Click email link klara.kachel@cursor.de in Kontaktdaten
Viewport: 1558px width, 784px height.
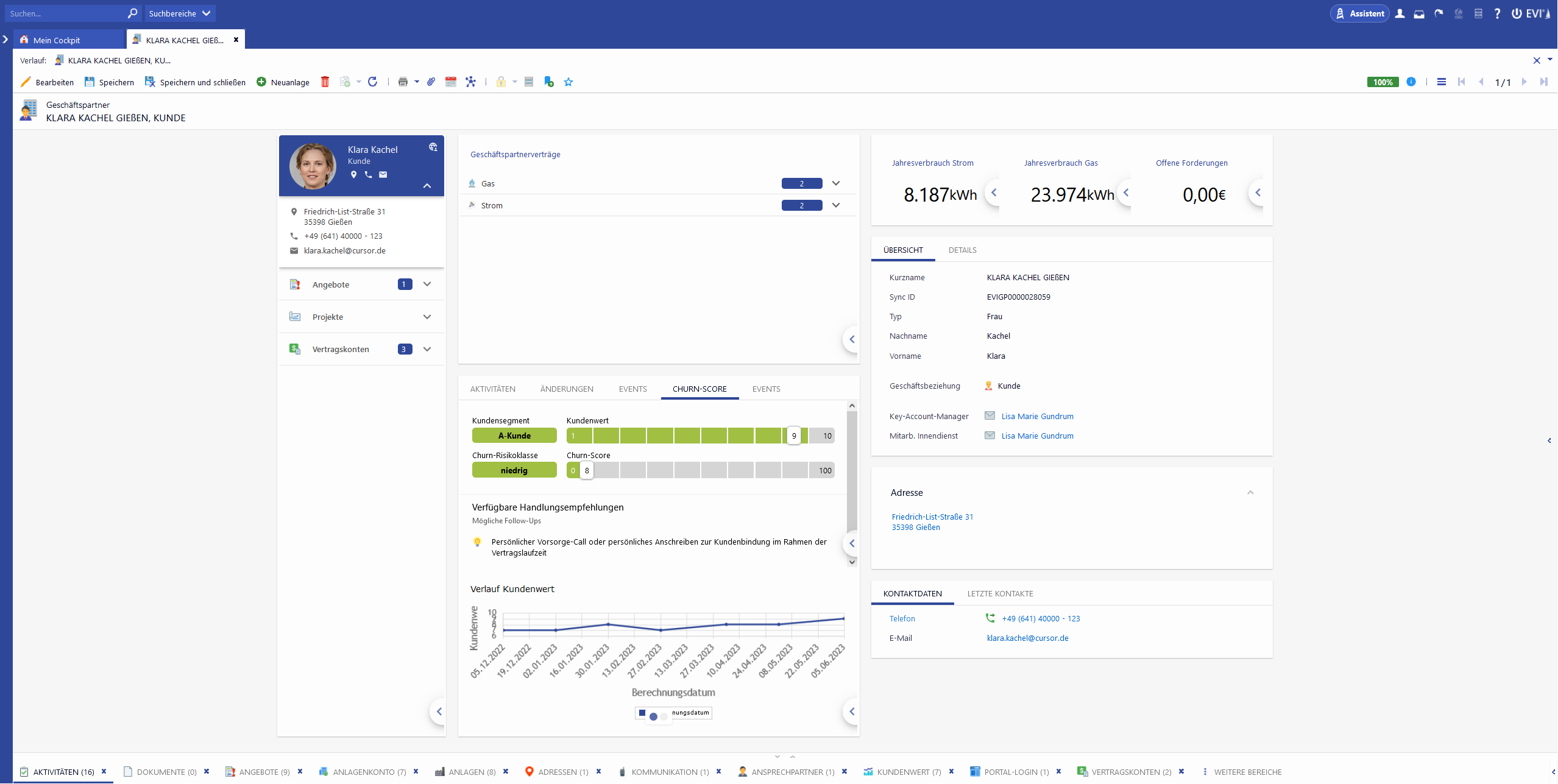[x=1027, y=638]
